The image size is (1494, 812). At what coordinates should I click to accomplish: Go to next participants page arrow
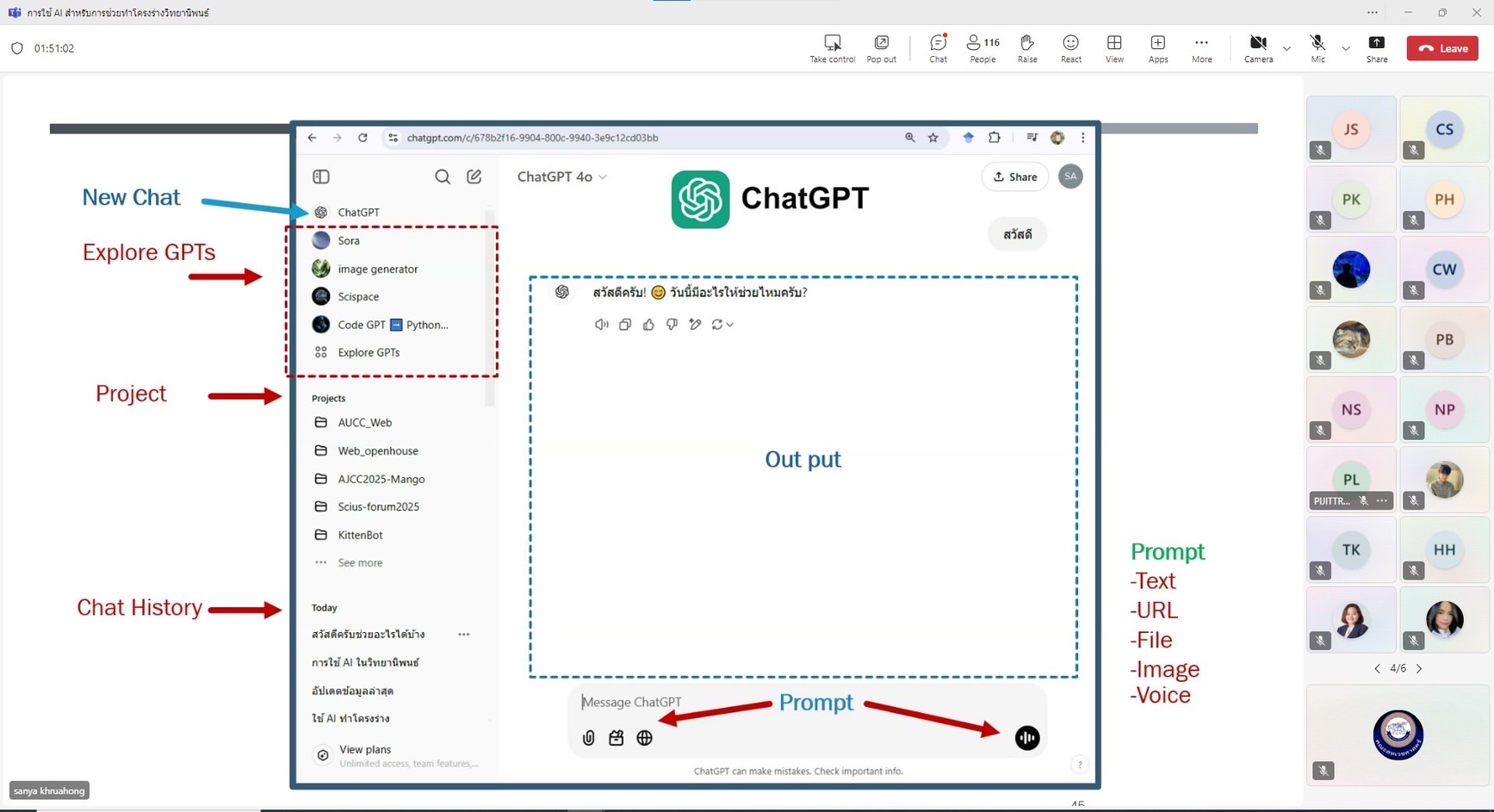(x=1419, y=668)
